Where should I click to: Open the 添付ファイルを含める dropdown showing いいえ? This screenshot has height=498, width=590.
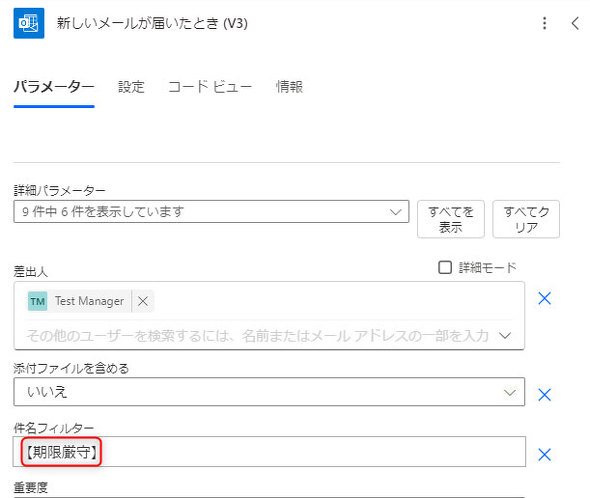coord(269,392)
